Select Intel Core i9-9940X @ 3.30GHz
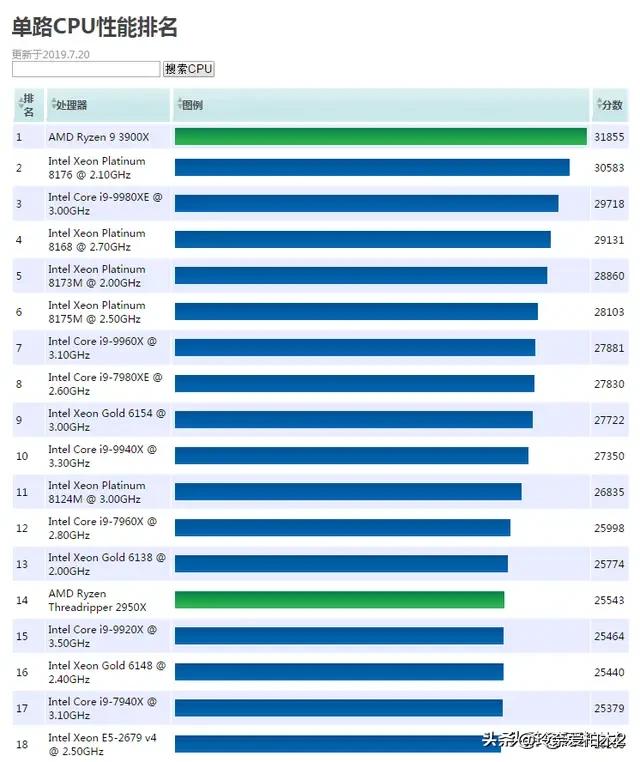This screenshot has height=762, width=640. [x=103, y=455]
